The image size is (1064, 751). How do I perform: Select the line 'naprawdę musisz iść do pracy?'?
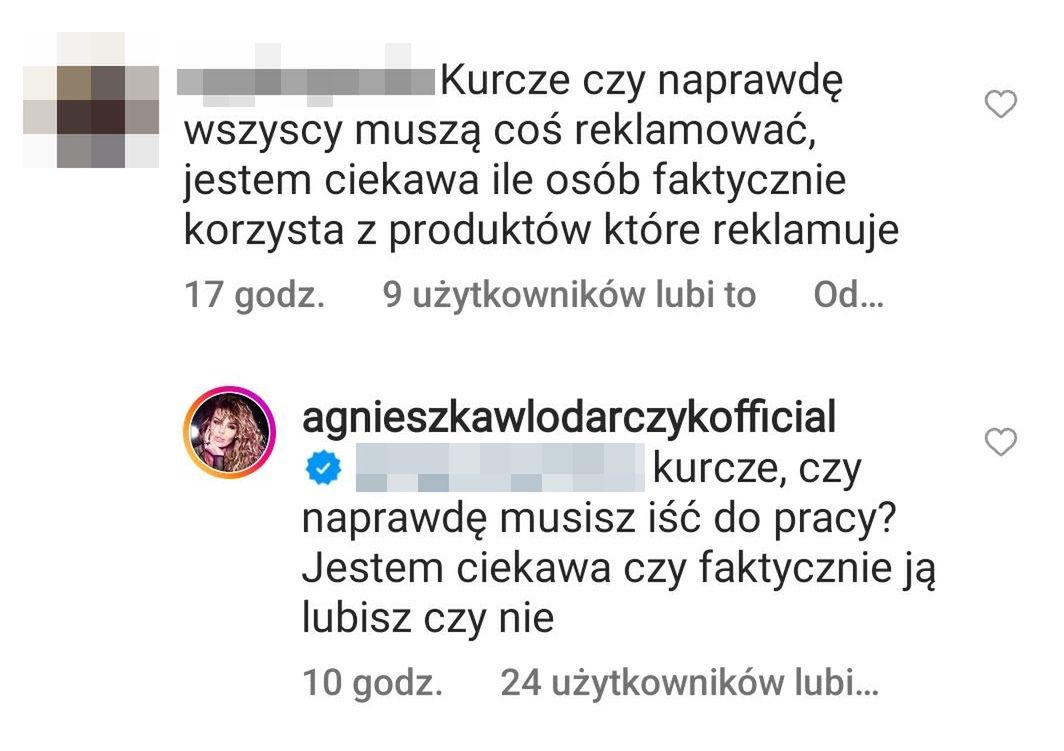coord(599,520)
